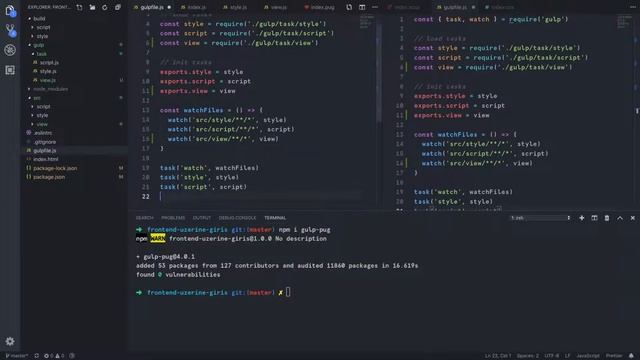Click the notifications bell in status bar

(x=631, y=356)
